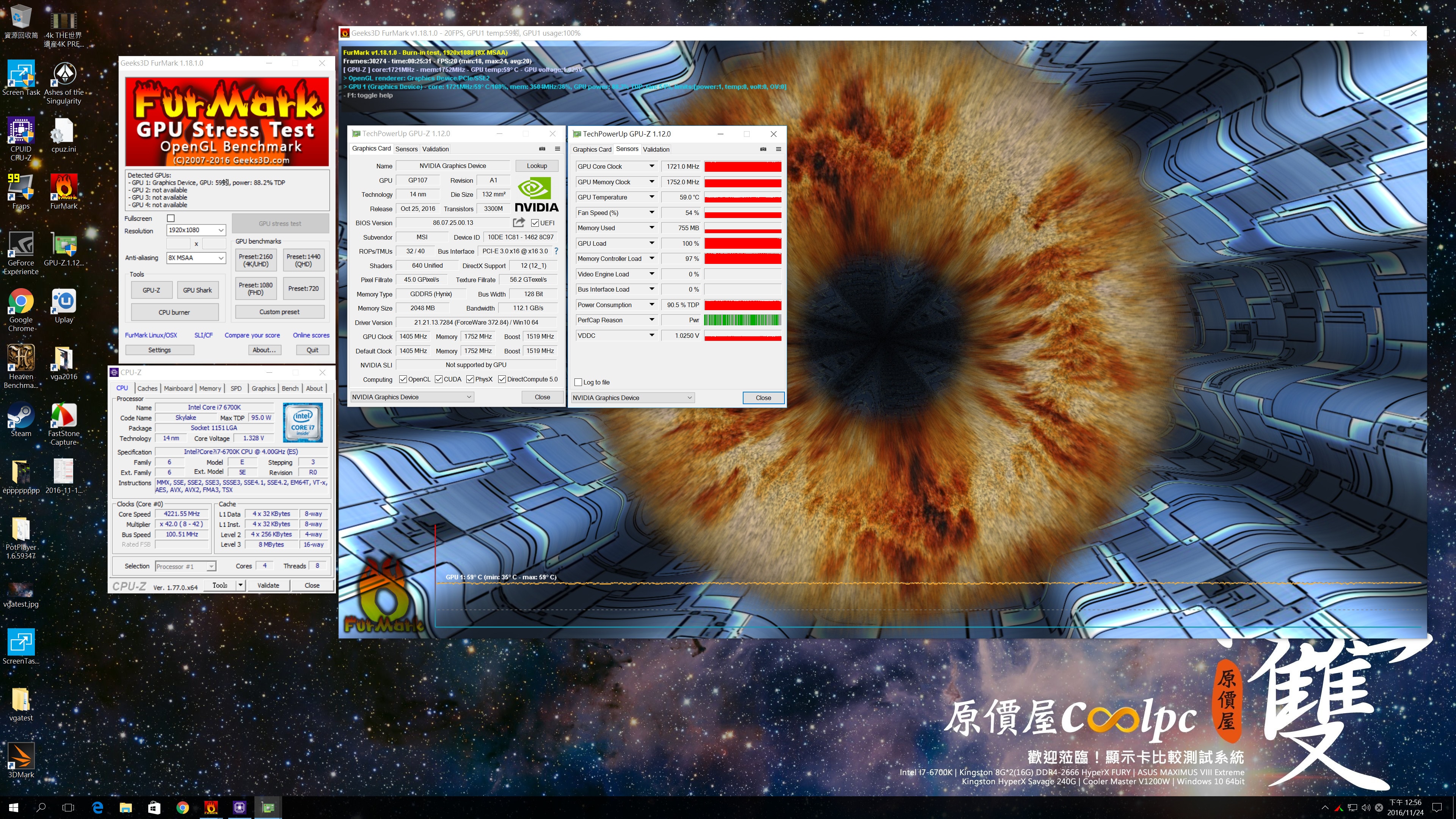Click the custom width field in FurMark

click(179, 243)
